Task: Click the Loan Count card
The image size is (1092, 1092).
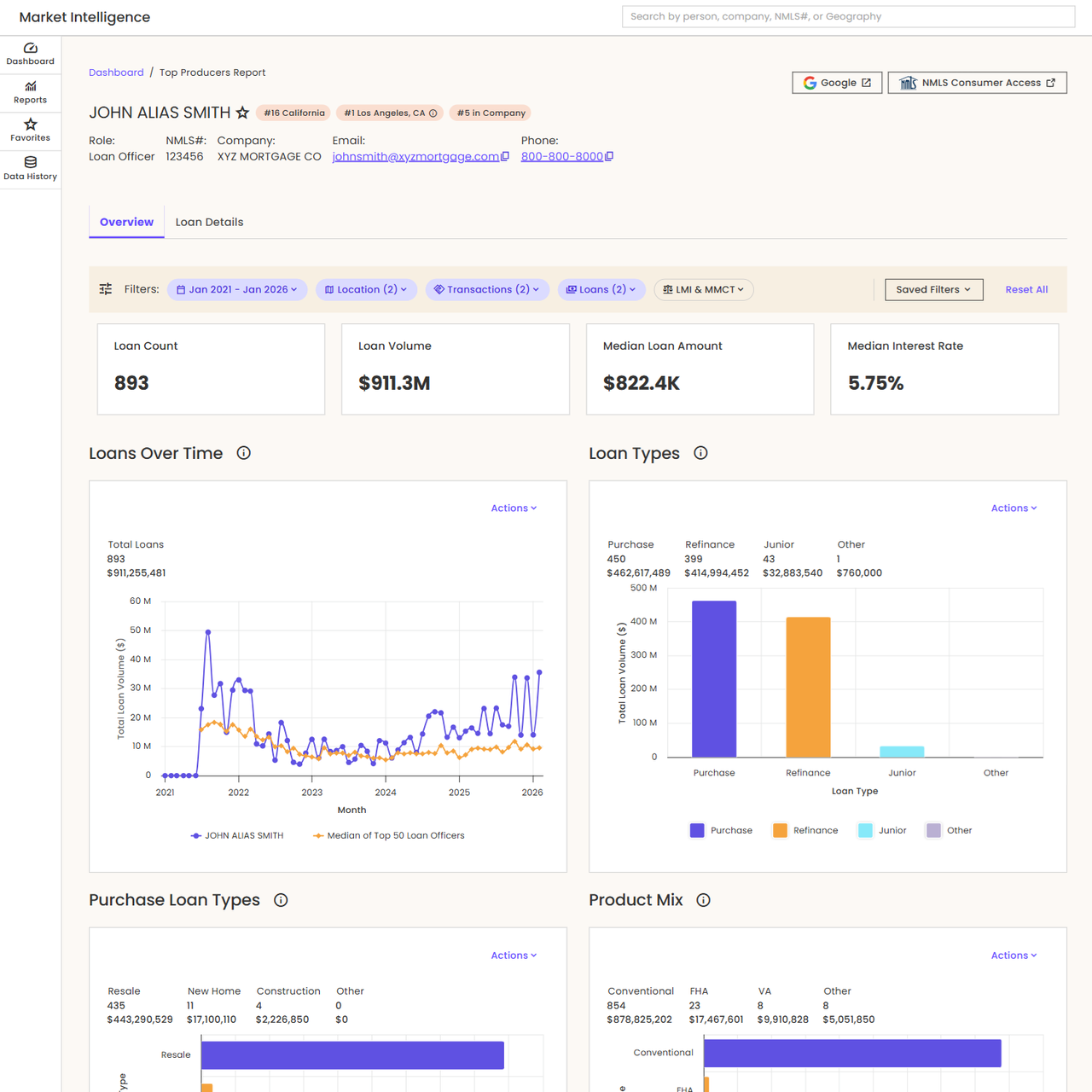Action: 211,369
